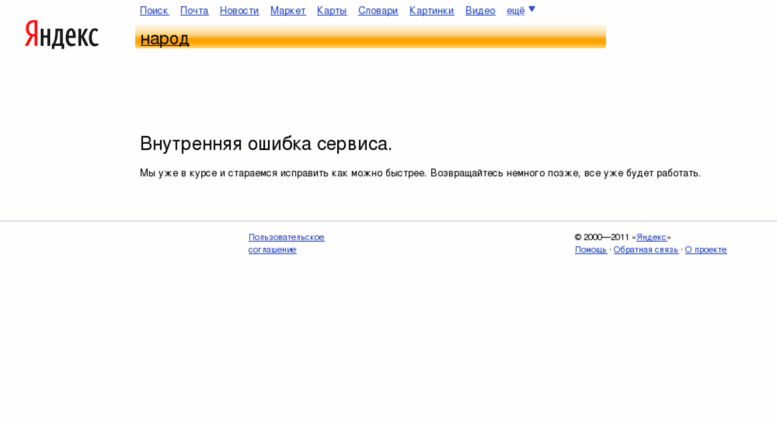The image size is (777, 423).
Task: Click the message starting Мы уже в курсе
Action: [420, 173]
